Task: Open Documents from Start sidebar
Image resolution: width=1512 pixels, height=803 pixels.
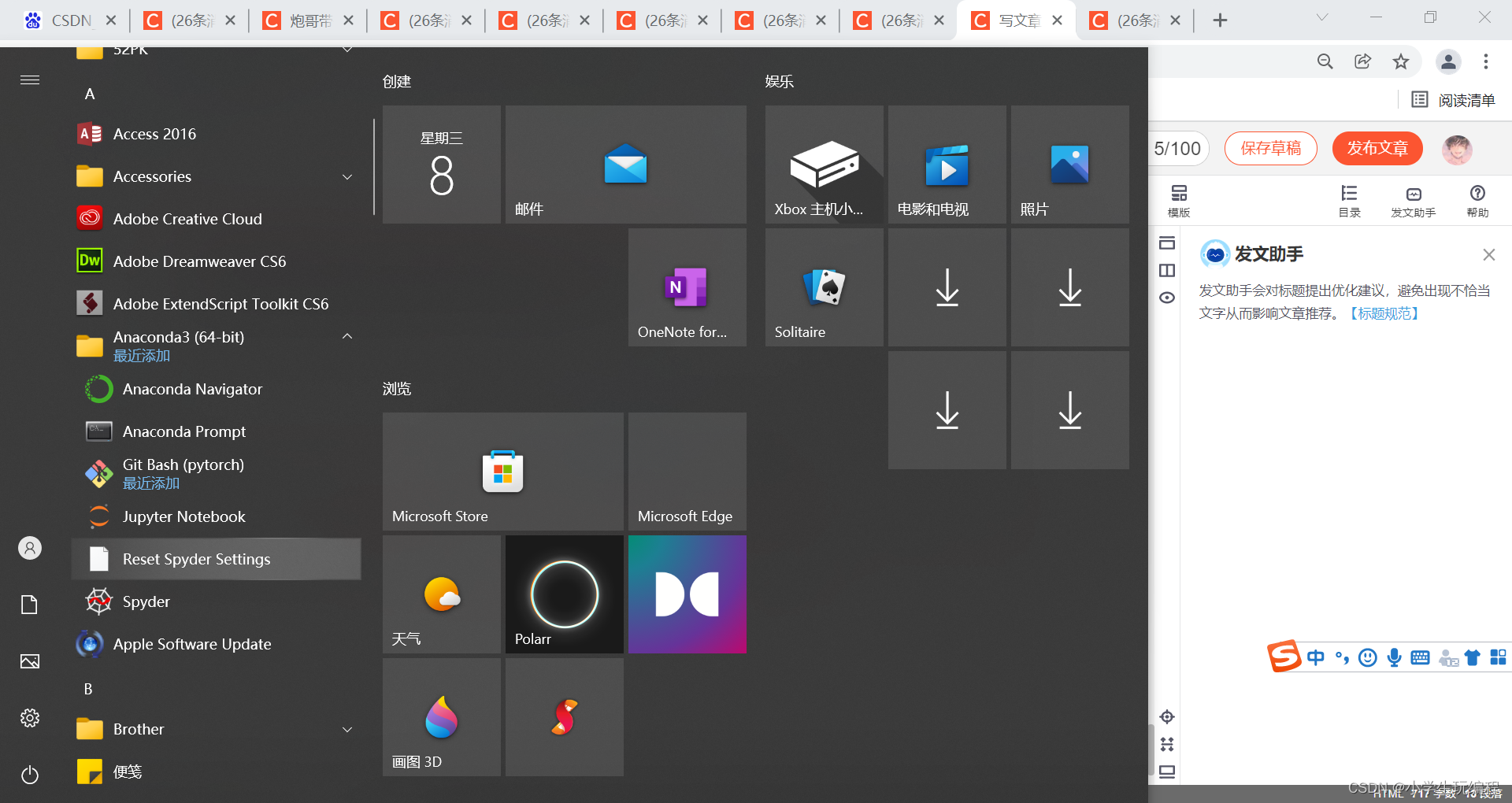Action: [30, 605]
